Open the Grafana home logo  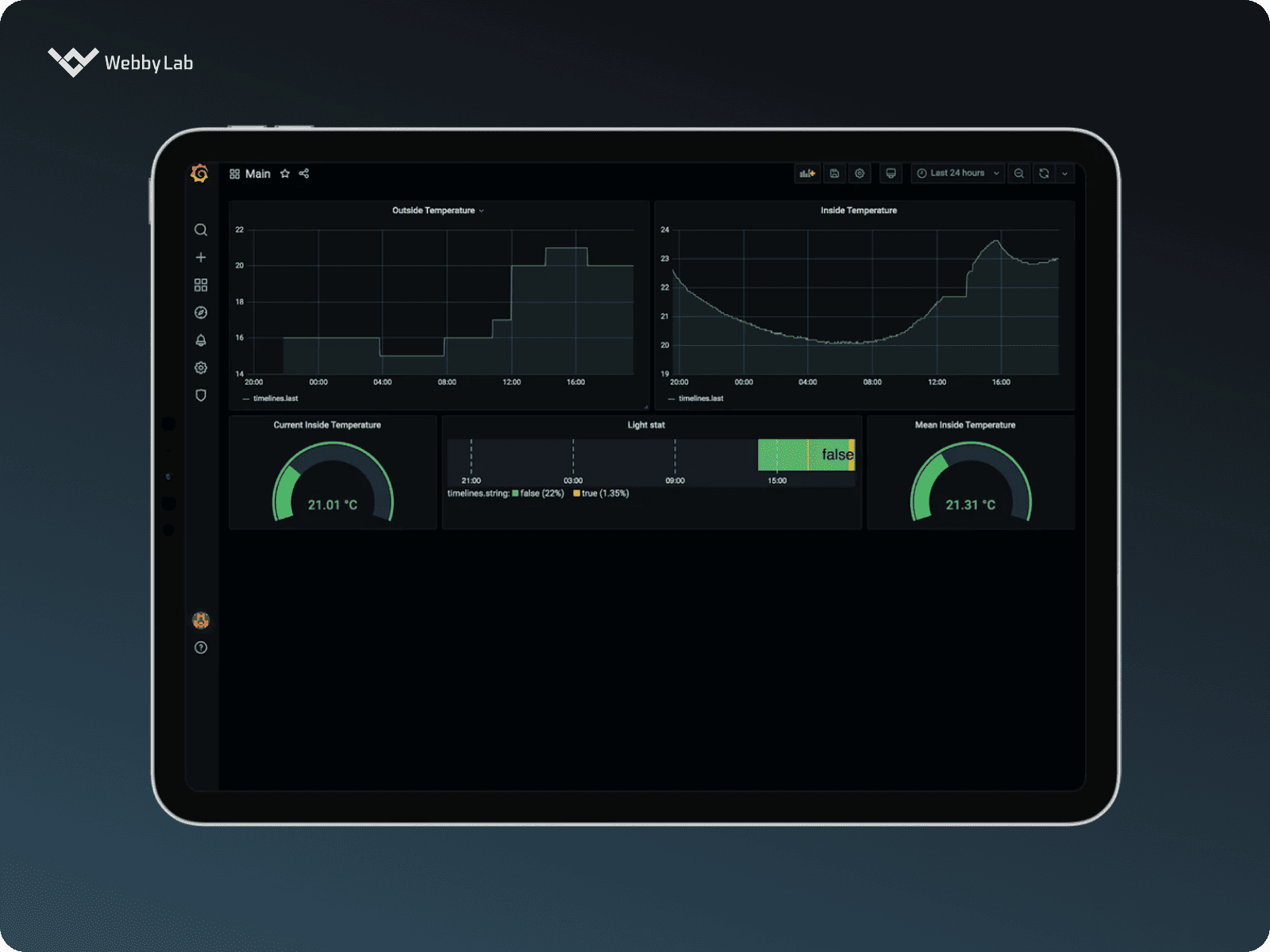200,173
